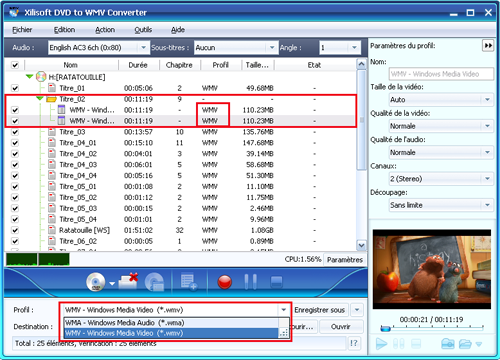
Task: Click Titre_01 file icon
Action: tap(52, 88)
